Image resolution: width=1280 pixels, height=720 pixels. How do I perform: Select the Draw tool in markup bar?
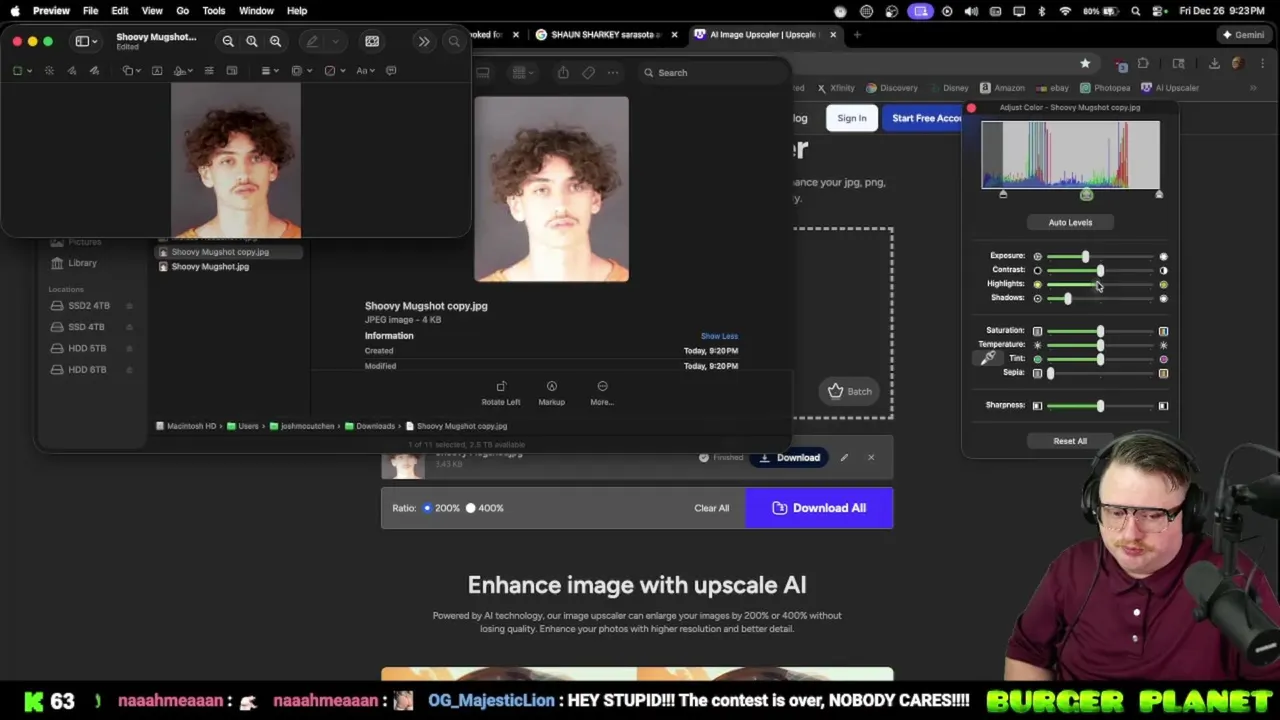pyautogui.click(x=94, y=71)
